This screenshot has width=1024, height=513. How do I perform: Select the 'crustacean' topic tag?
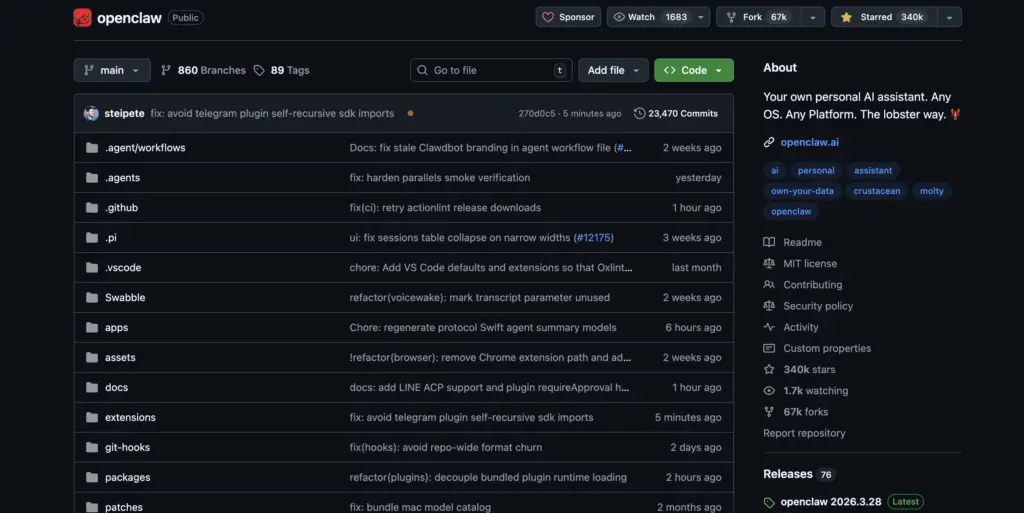click(876, 191)
